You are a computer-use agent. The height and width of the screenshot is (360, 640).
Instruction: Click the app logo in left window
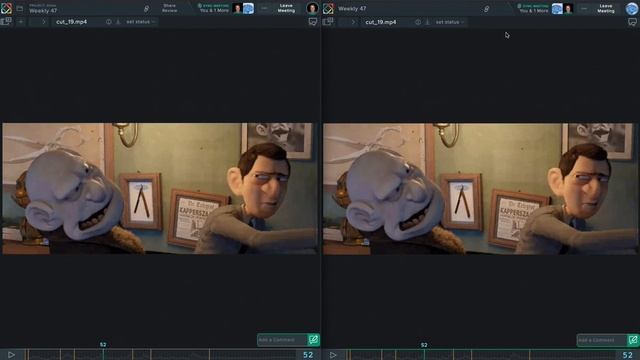[x=6, y=8]
